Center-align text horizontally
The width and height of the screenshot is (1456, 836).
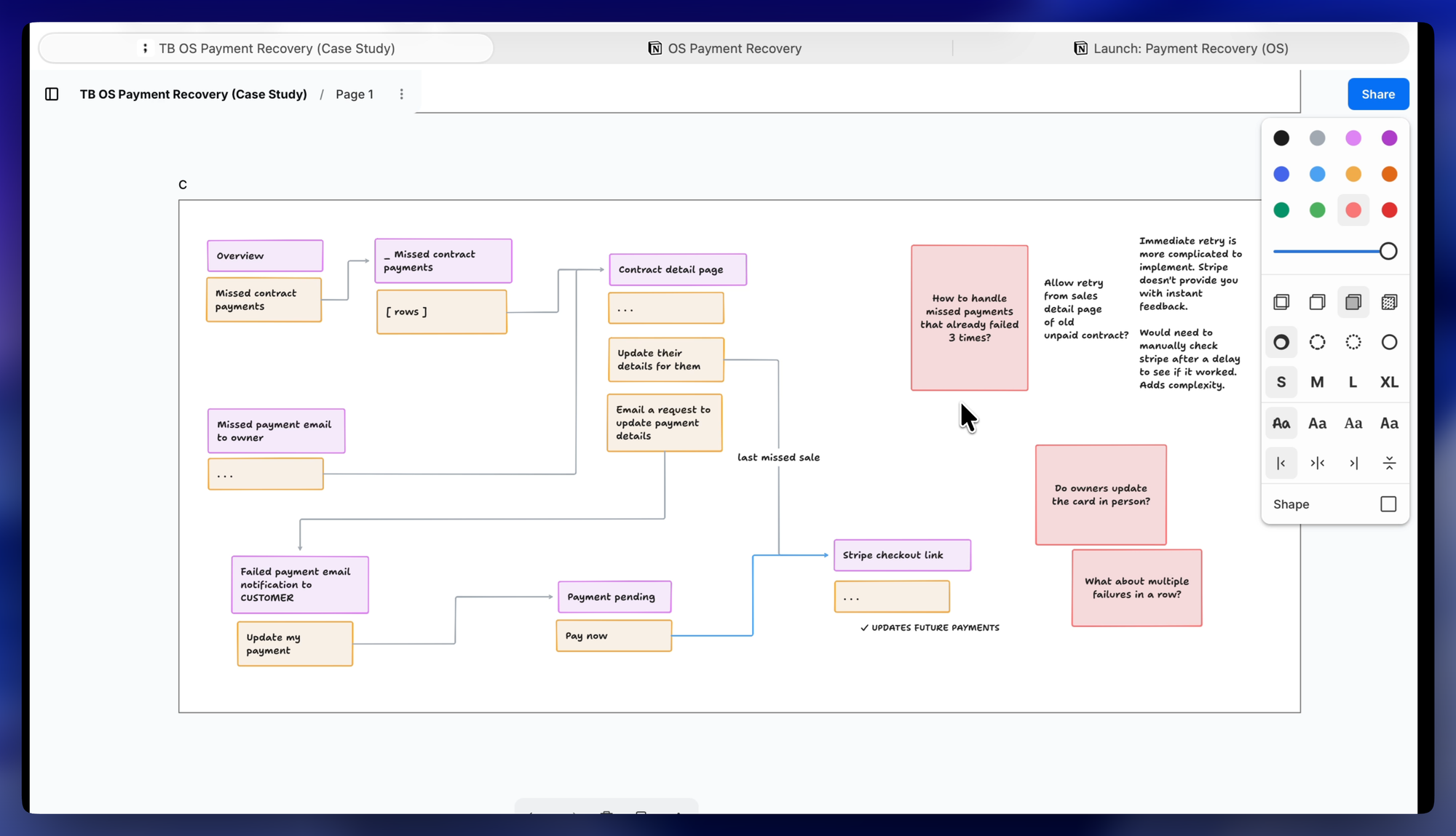click(1317, 463)
